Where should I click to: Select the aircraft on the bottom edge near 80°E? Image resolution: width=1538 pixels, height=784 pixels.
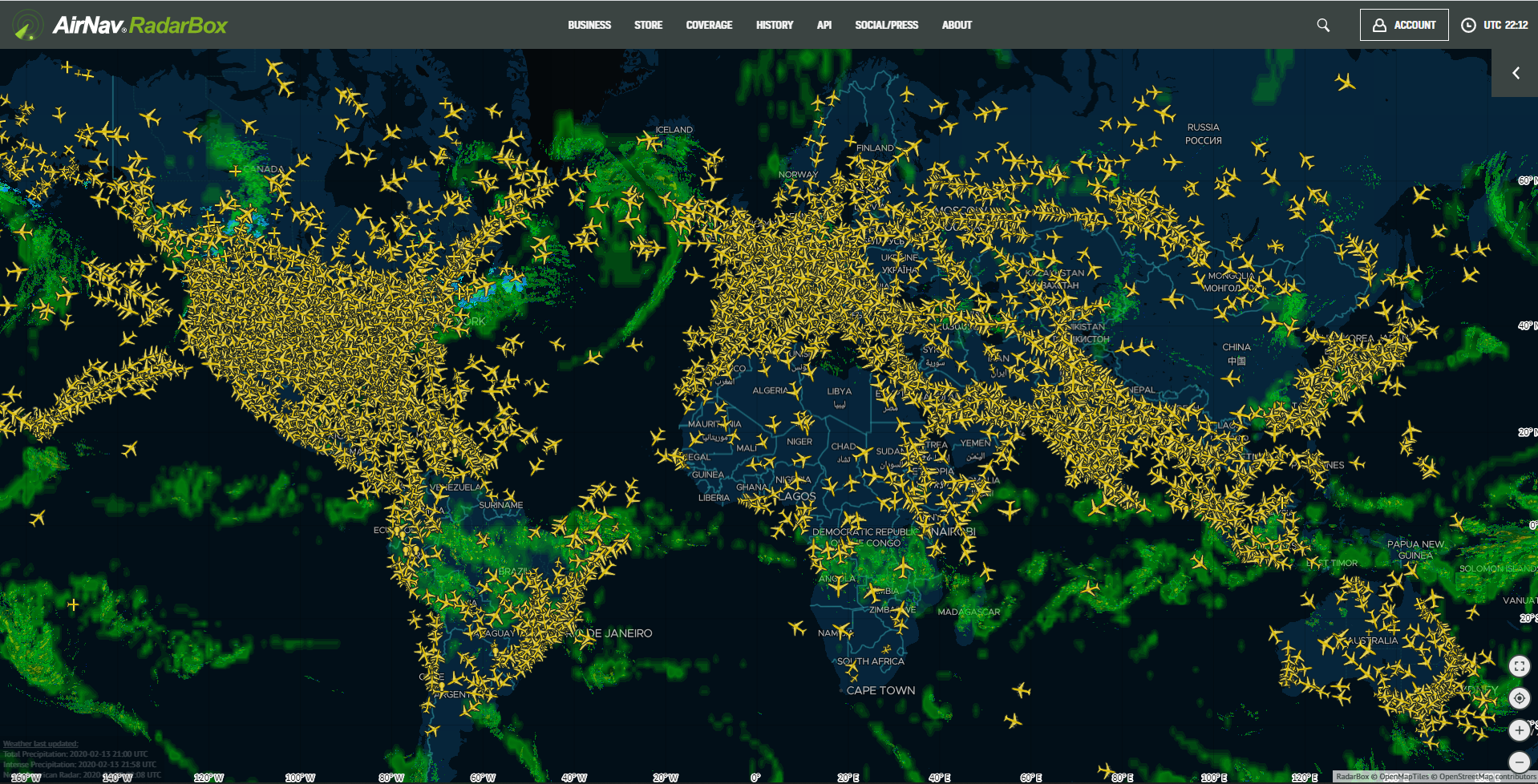coord(1107,771)
